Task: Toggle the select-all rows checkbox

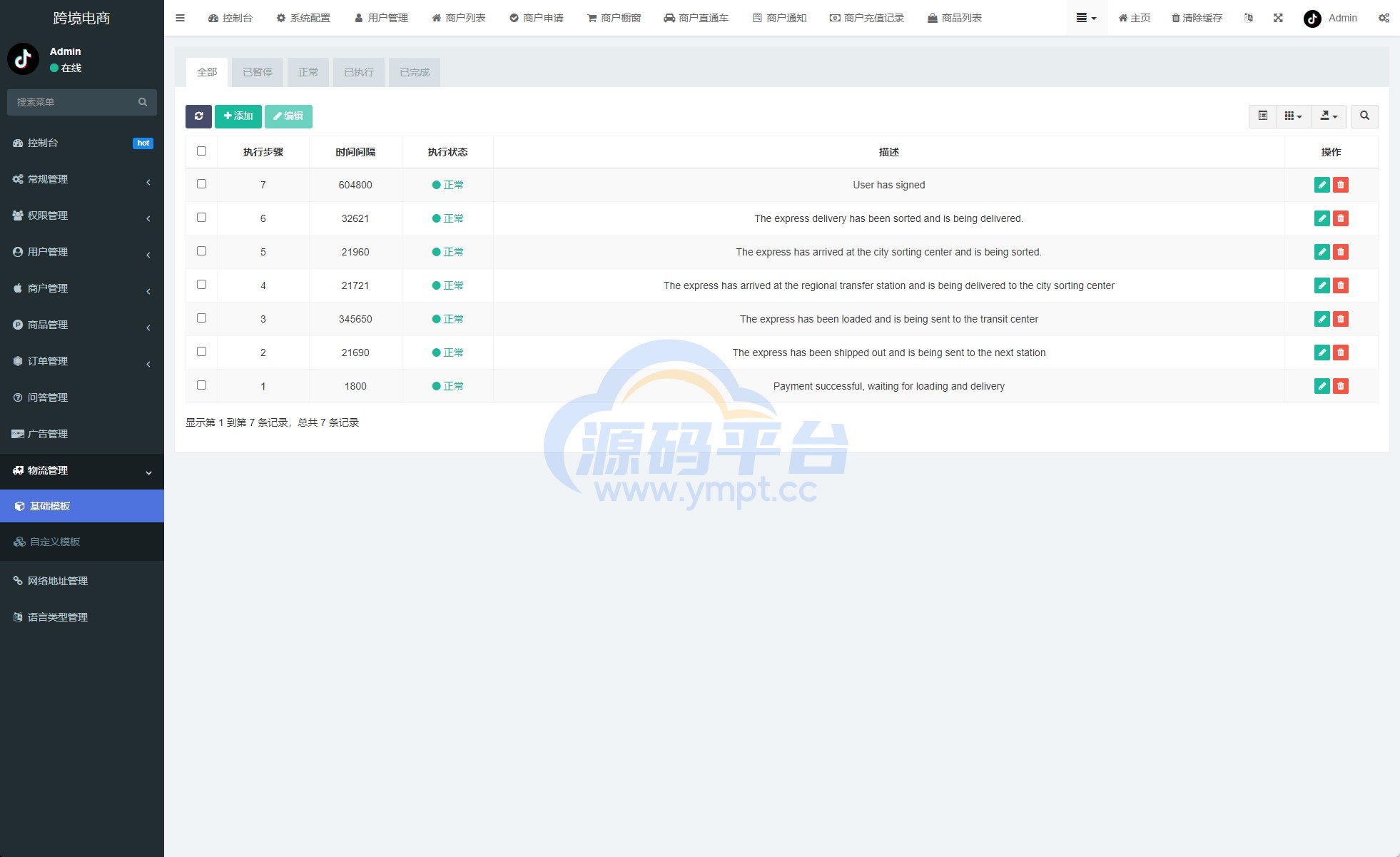Action: 201,151
